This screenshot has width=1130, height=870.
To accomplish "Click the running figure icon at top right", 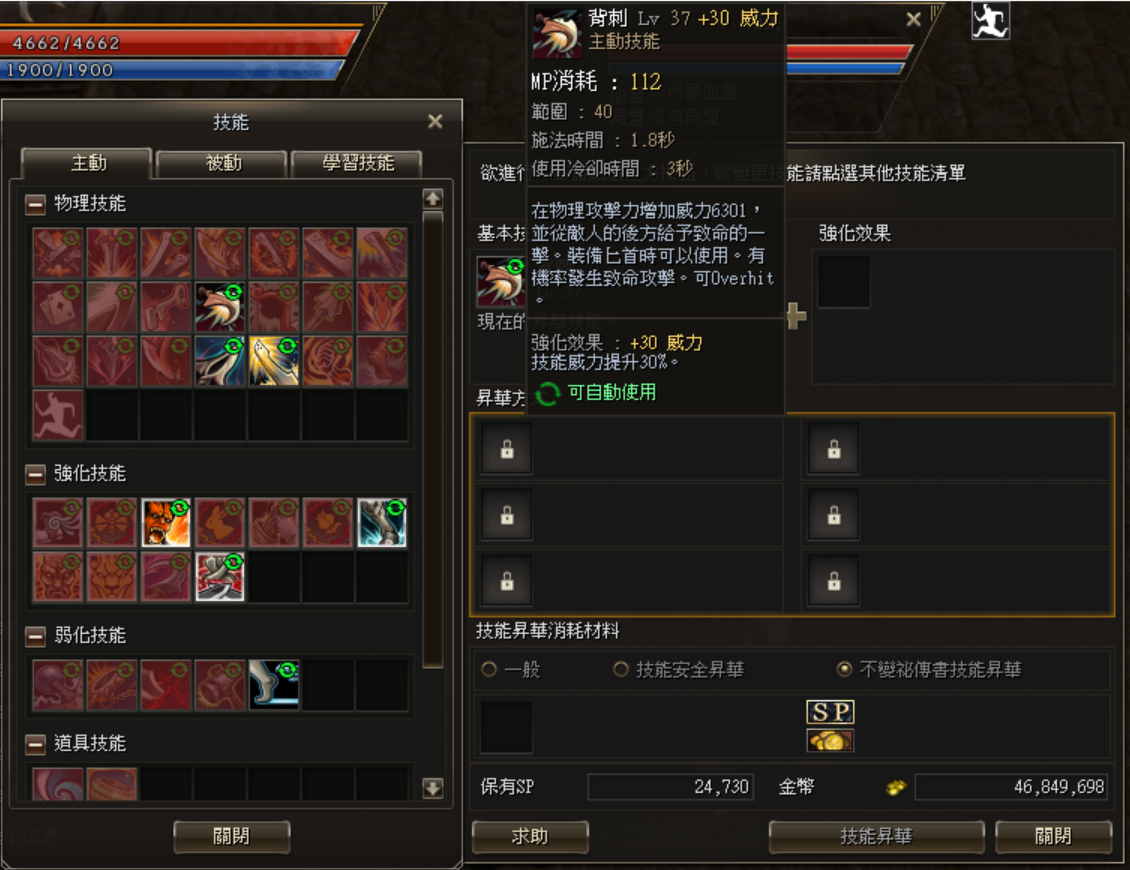I will pos(989,20).
